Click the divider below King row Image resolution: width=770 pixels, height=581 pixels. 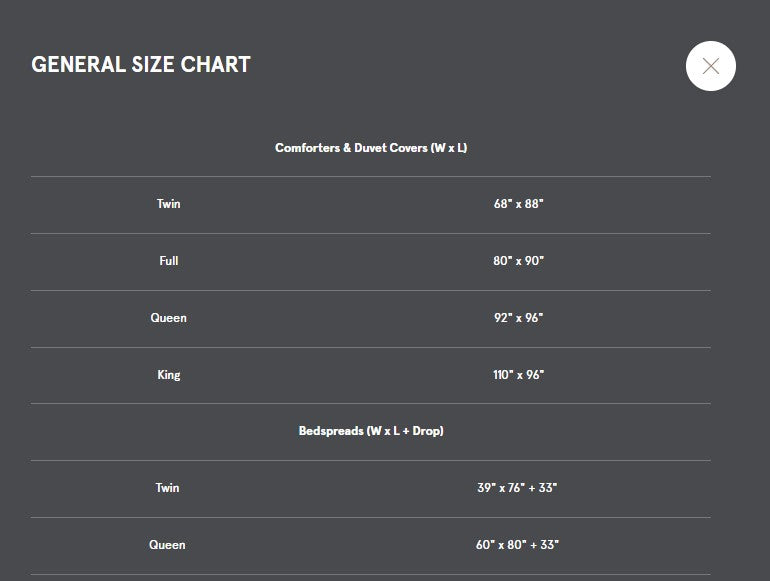click(371, 404)
